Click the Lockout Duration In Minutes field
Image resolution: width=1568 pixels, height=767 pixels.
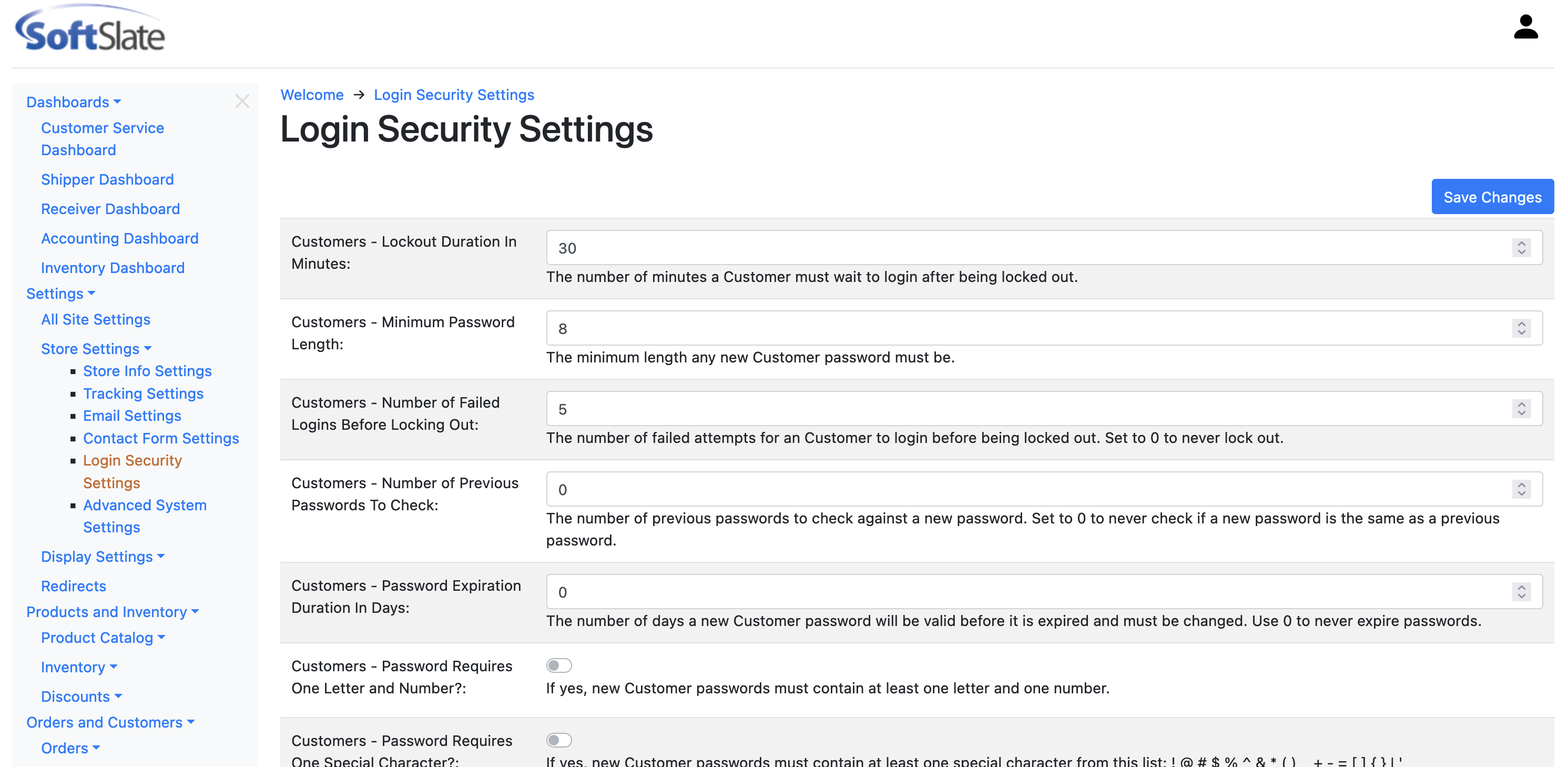point(1044,247)
